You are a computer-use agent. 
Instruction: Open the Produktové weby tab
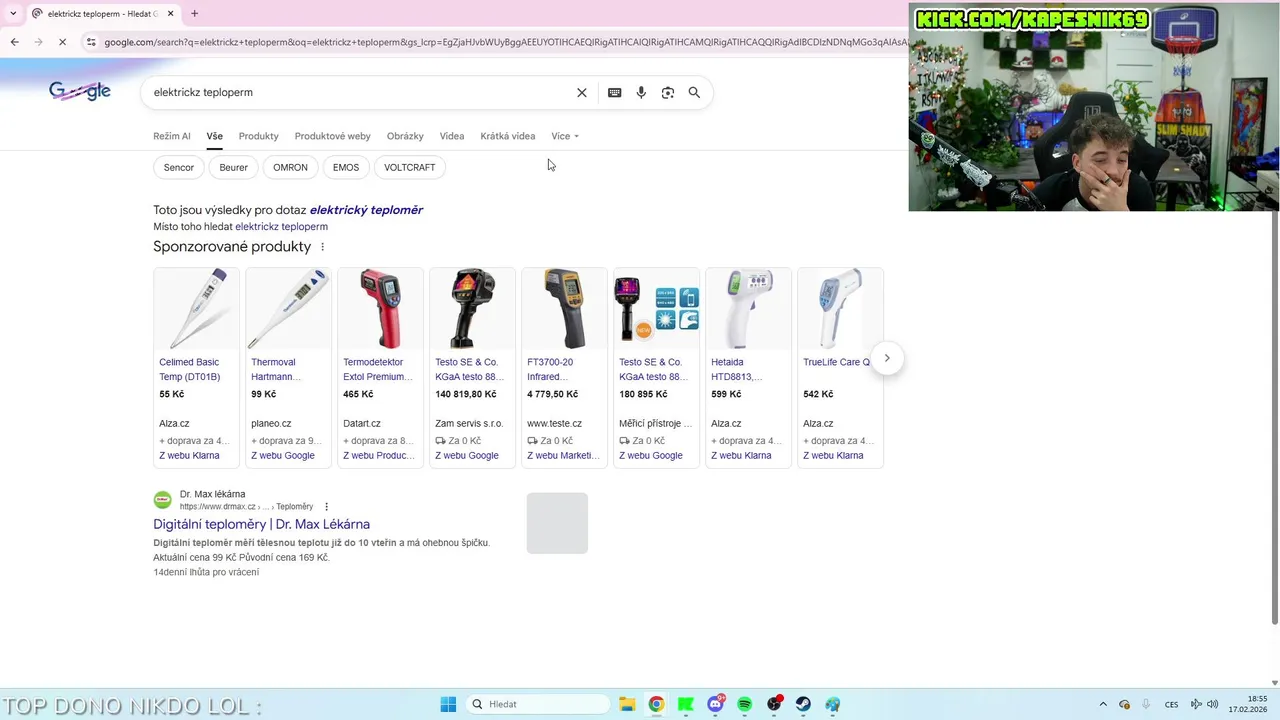(x=333, y=136)
